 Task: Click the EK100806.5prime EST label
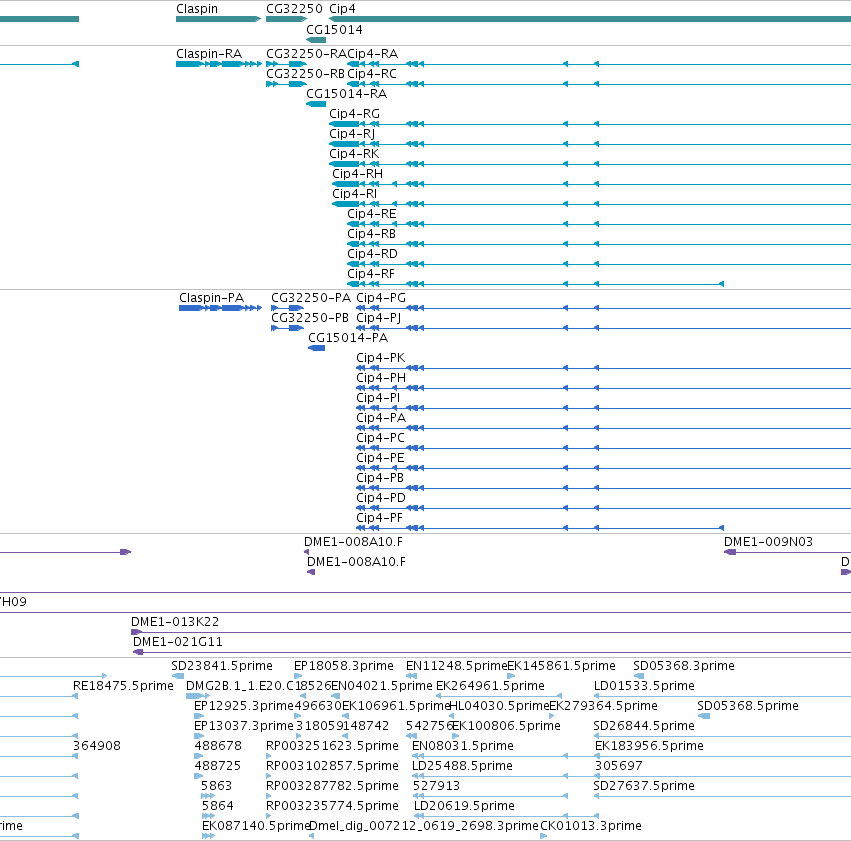click(506, 726)
